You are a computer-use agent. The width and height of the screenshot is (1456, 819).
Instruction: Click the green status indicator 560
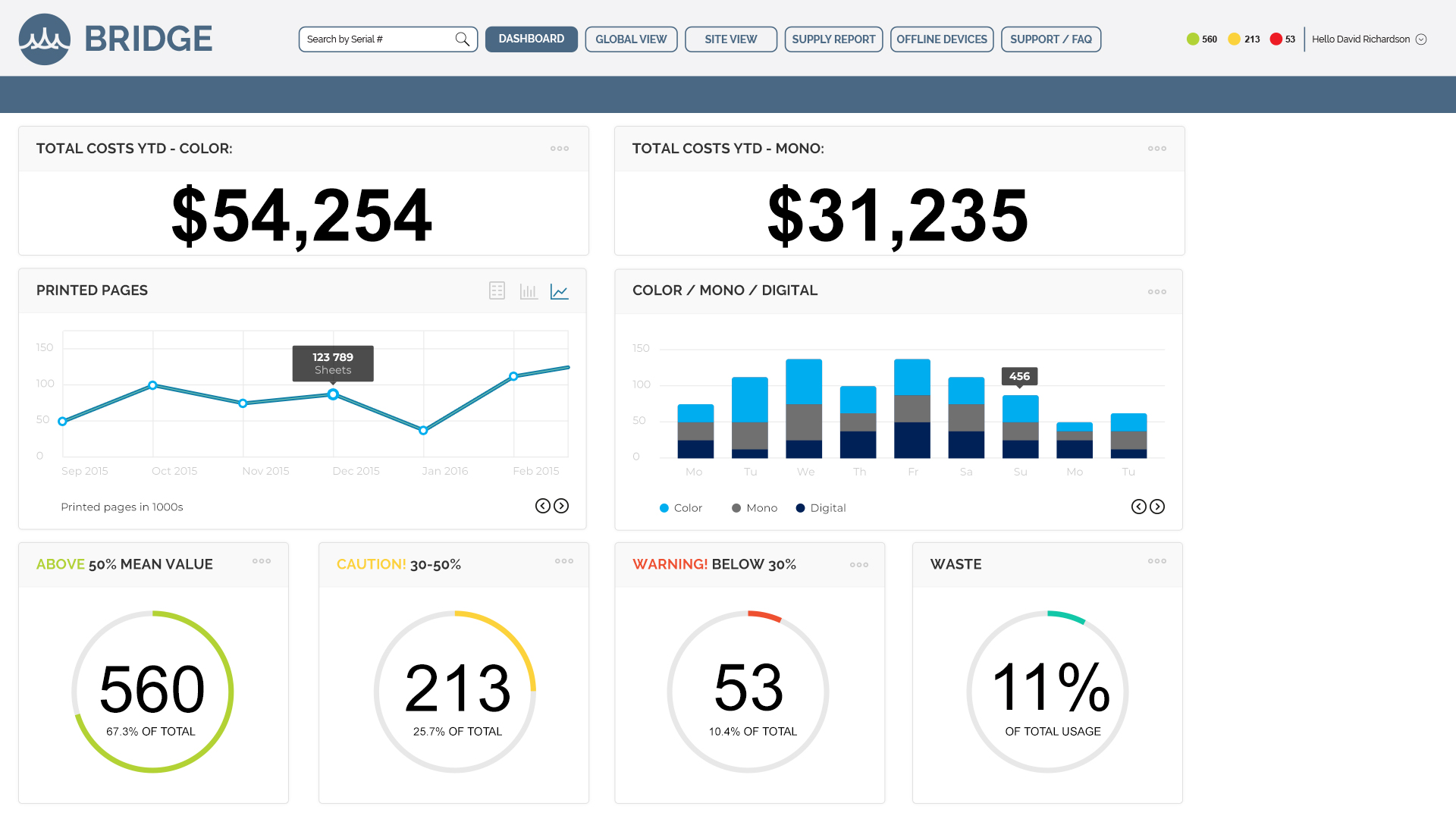pos(1202,39)
